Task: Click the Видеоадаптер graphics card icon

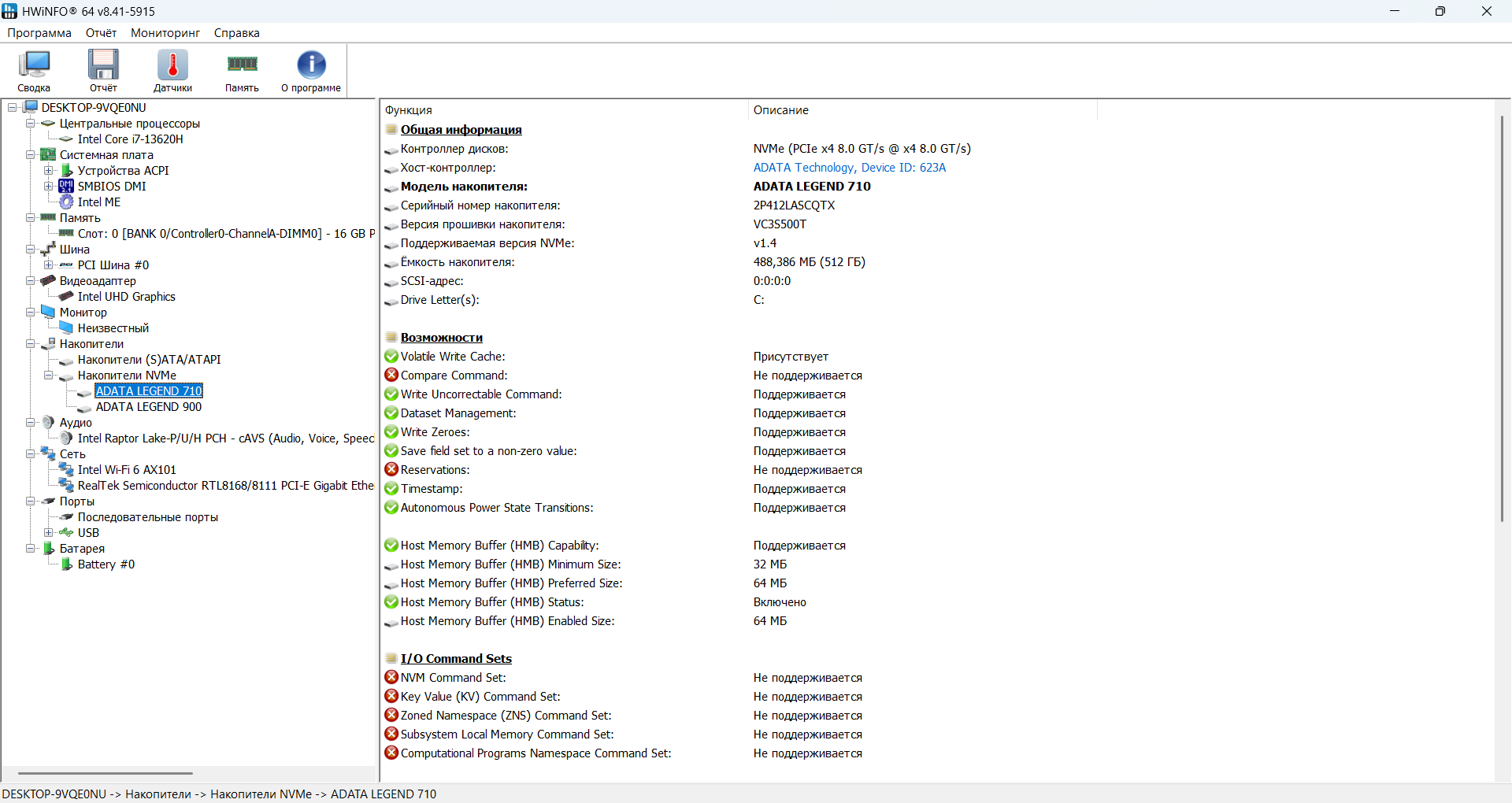Action: 48,280
